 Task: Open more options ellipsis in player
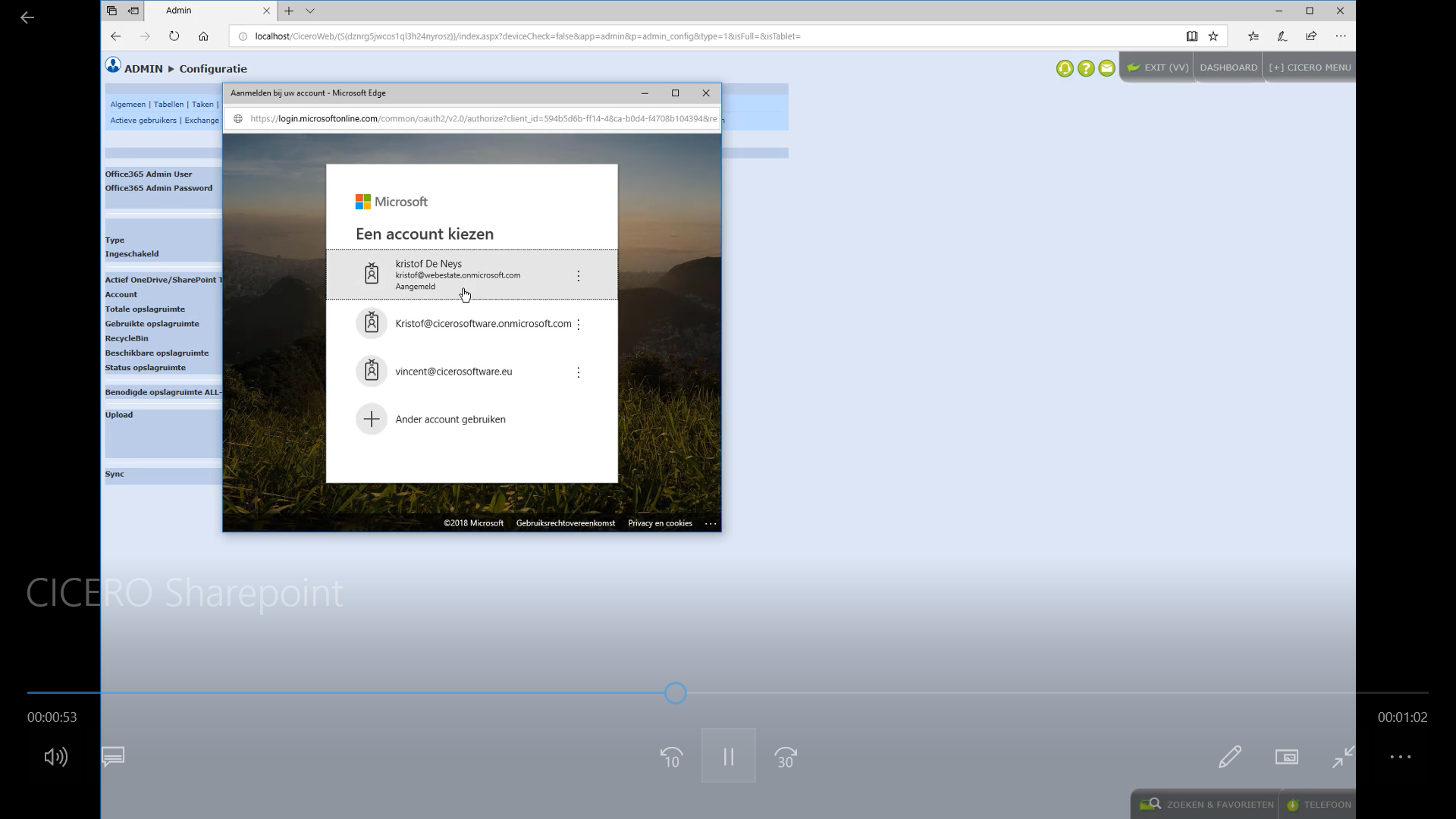point(1401,757)
